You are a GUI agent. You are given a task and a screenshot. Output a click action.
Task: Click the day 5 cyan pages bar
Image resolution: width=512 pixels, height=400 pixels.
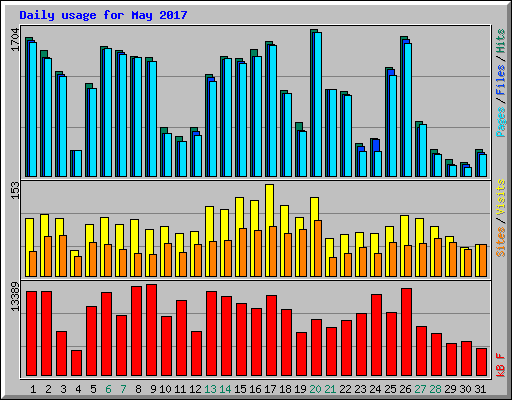click(93, 132)
